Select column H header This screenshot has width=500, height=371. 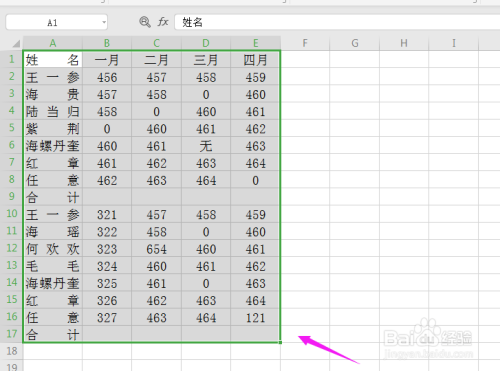tap(404, 43)
